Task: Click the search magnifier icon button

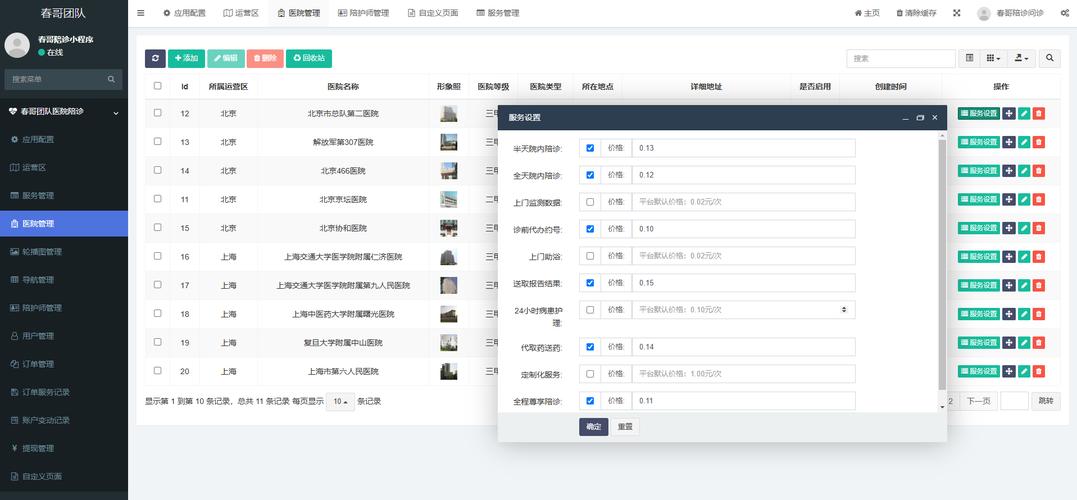Action: tap(1050, 58)
